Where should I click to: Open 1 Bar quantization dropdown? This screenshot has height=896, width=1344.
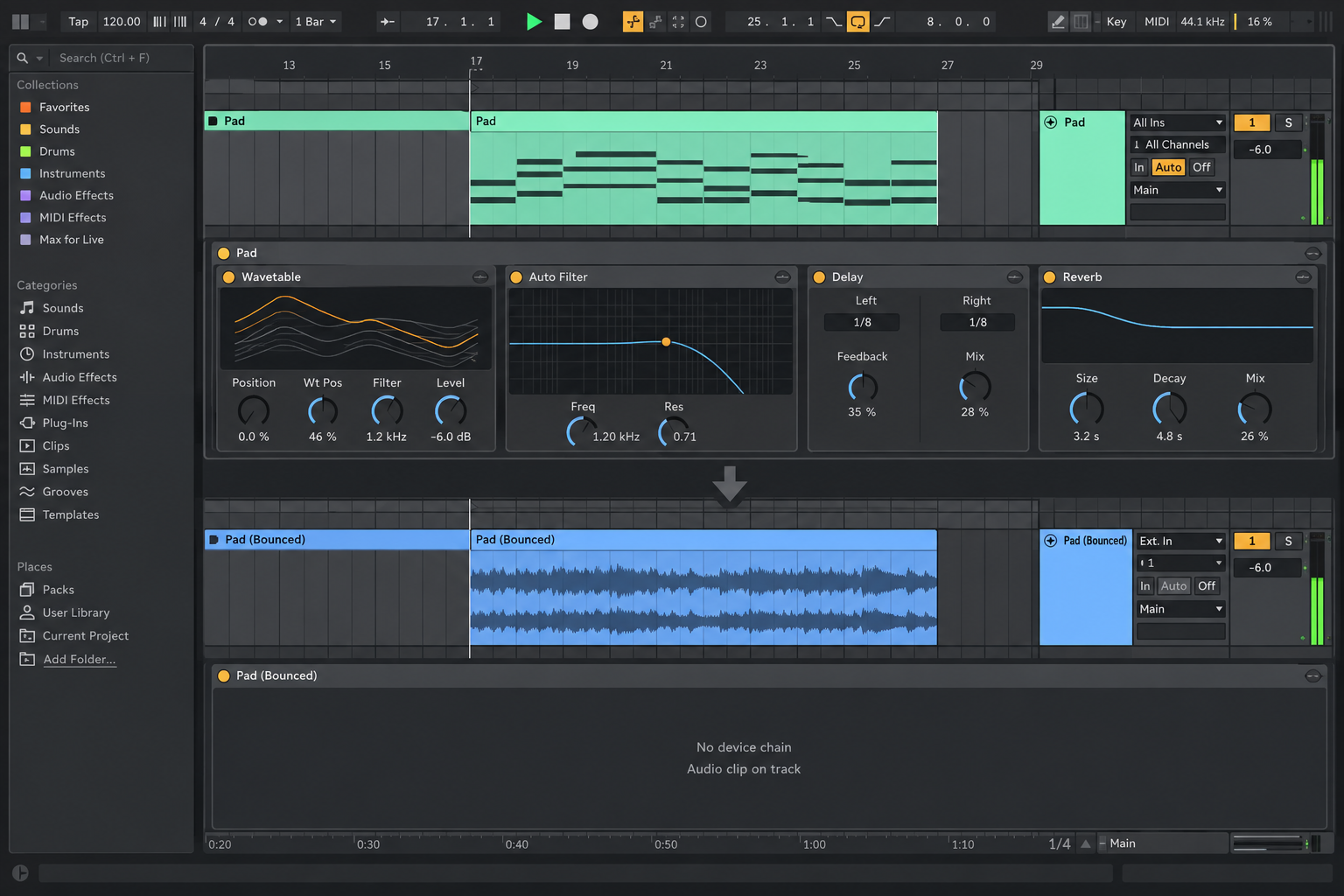tap(316, 22)
